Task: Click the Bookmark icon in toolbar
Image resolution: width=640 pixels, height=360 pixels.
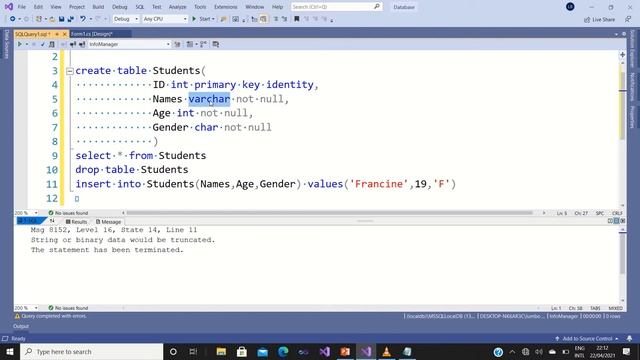Action: tap(297, 19)
